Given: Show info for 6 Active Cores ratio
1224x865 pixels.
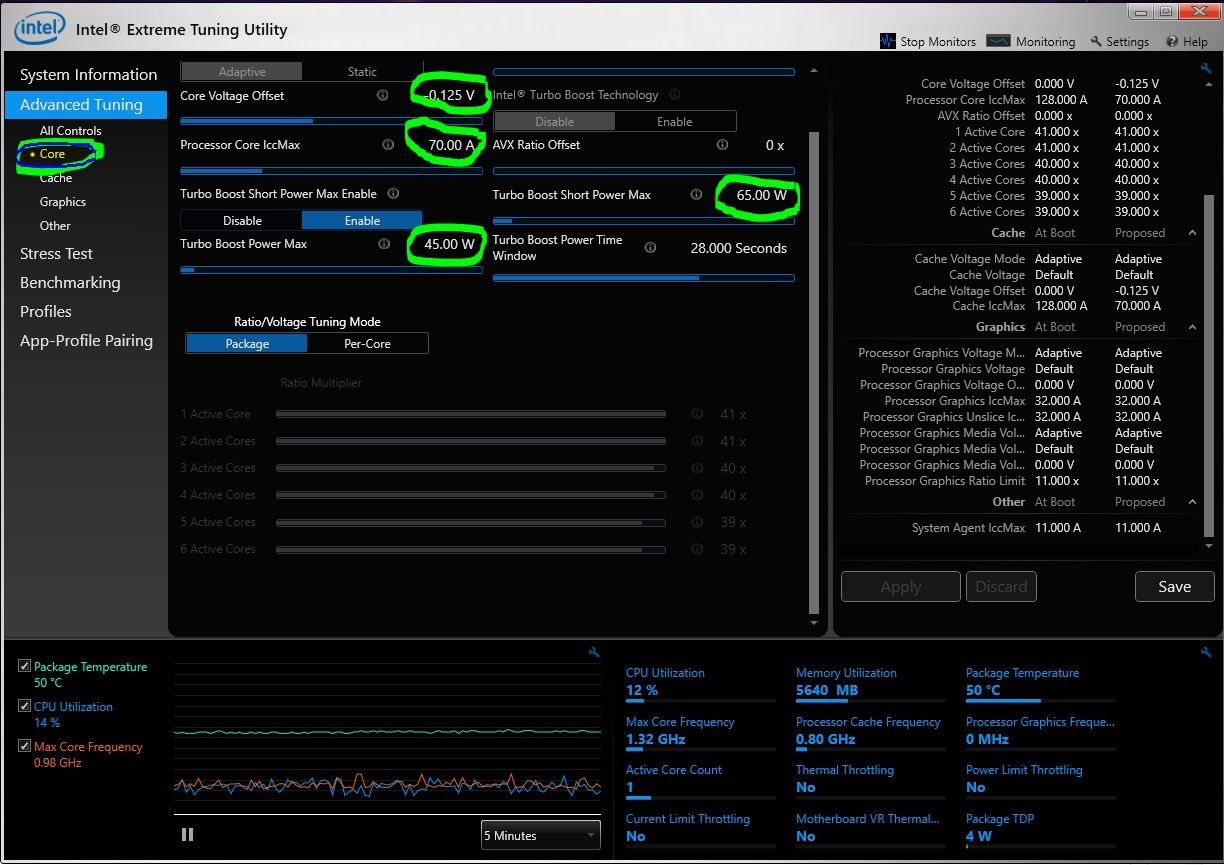Looking at the screenshot, I should coord(697,548).
